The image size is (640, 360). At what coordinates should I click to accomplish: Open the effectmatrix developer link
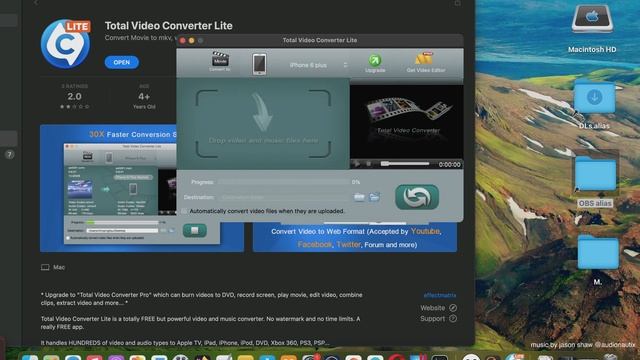pyautogui.click(x=440, y=295)
